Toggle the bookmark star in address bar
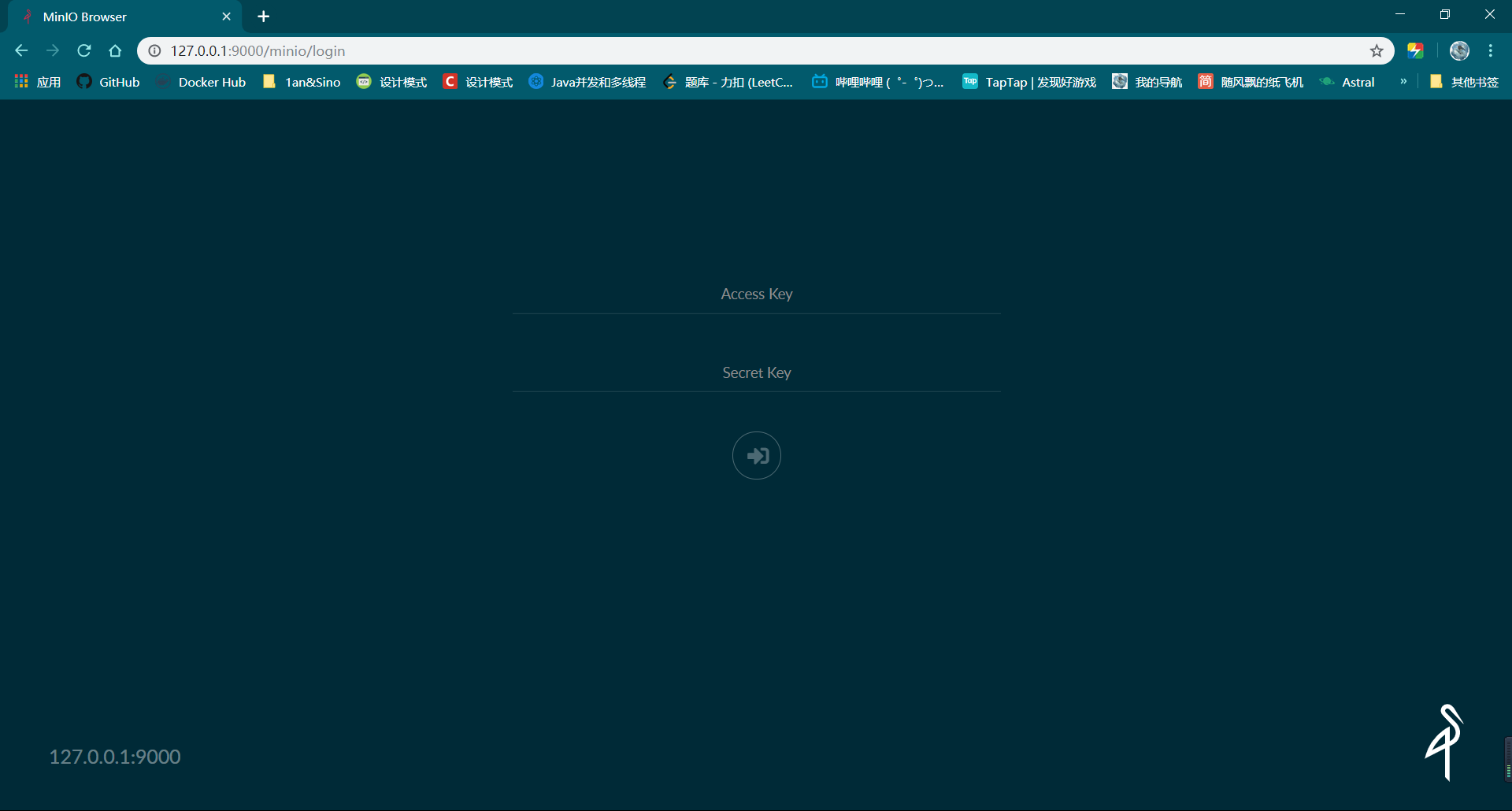 click(1376, 50)
